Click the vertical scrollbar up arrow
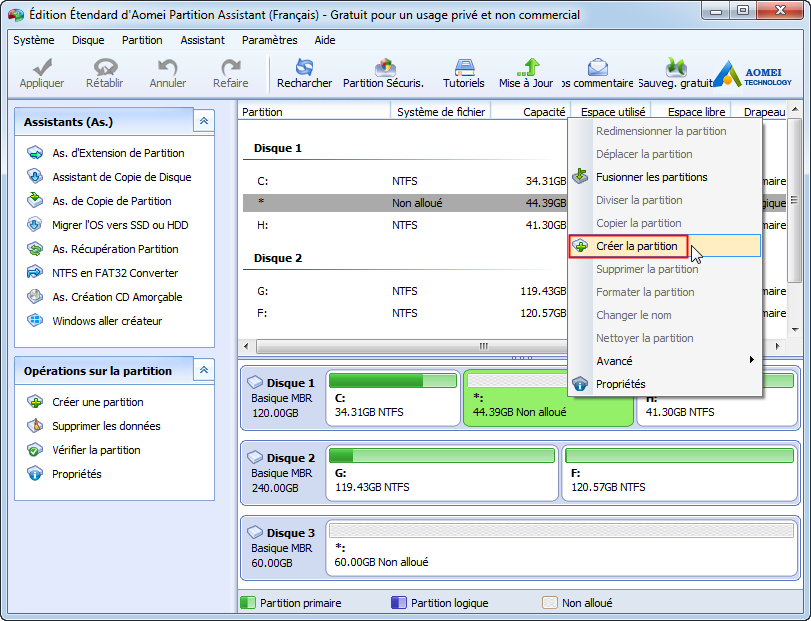Image resolution: width=811 pixels, height=621 pixels. (x=795, y=110)
